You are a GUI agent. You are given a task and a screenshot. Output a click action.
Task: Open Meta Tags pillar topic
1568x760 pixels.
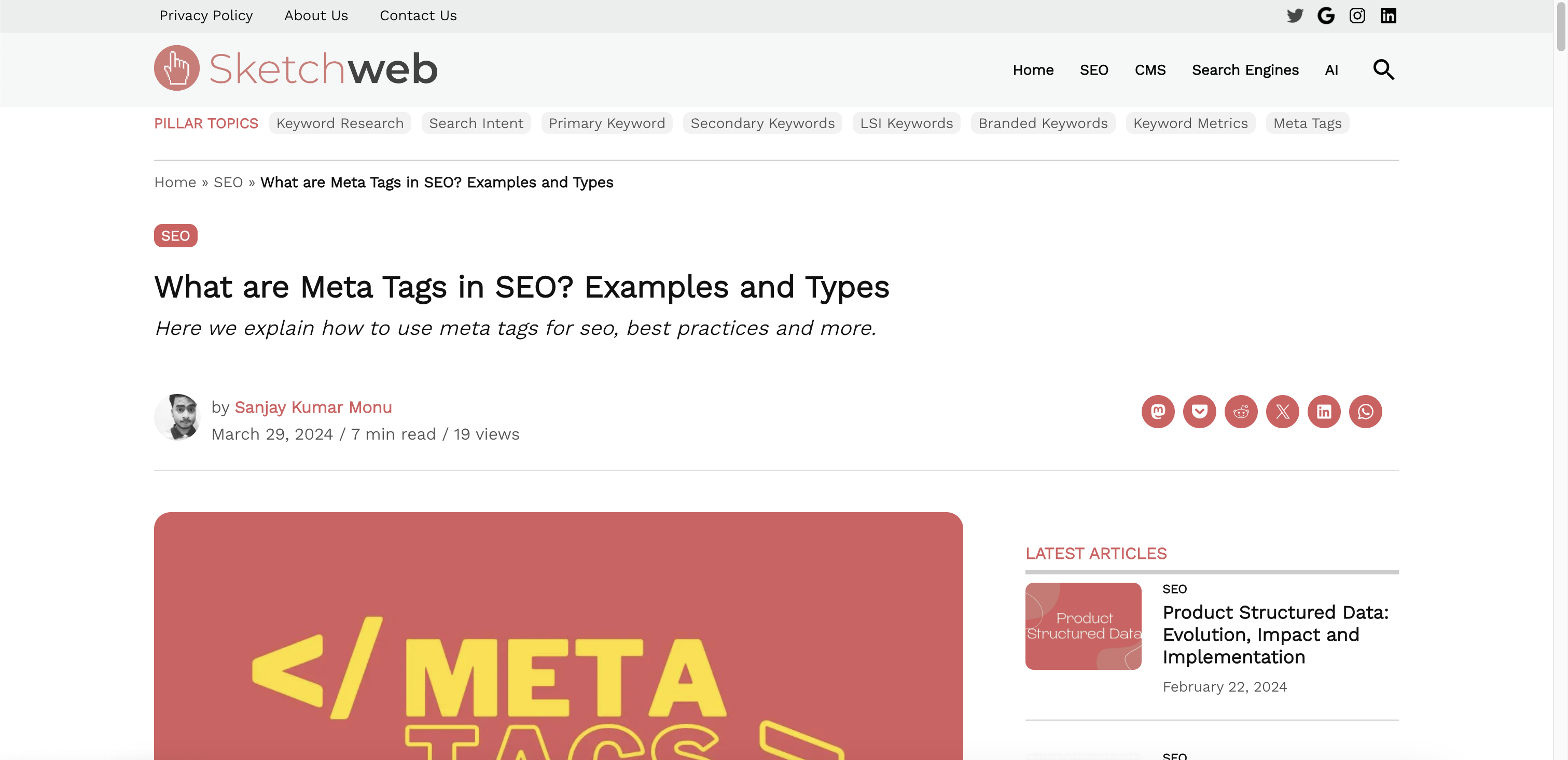coord(1307,123)
